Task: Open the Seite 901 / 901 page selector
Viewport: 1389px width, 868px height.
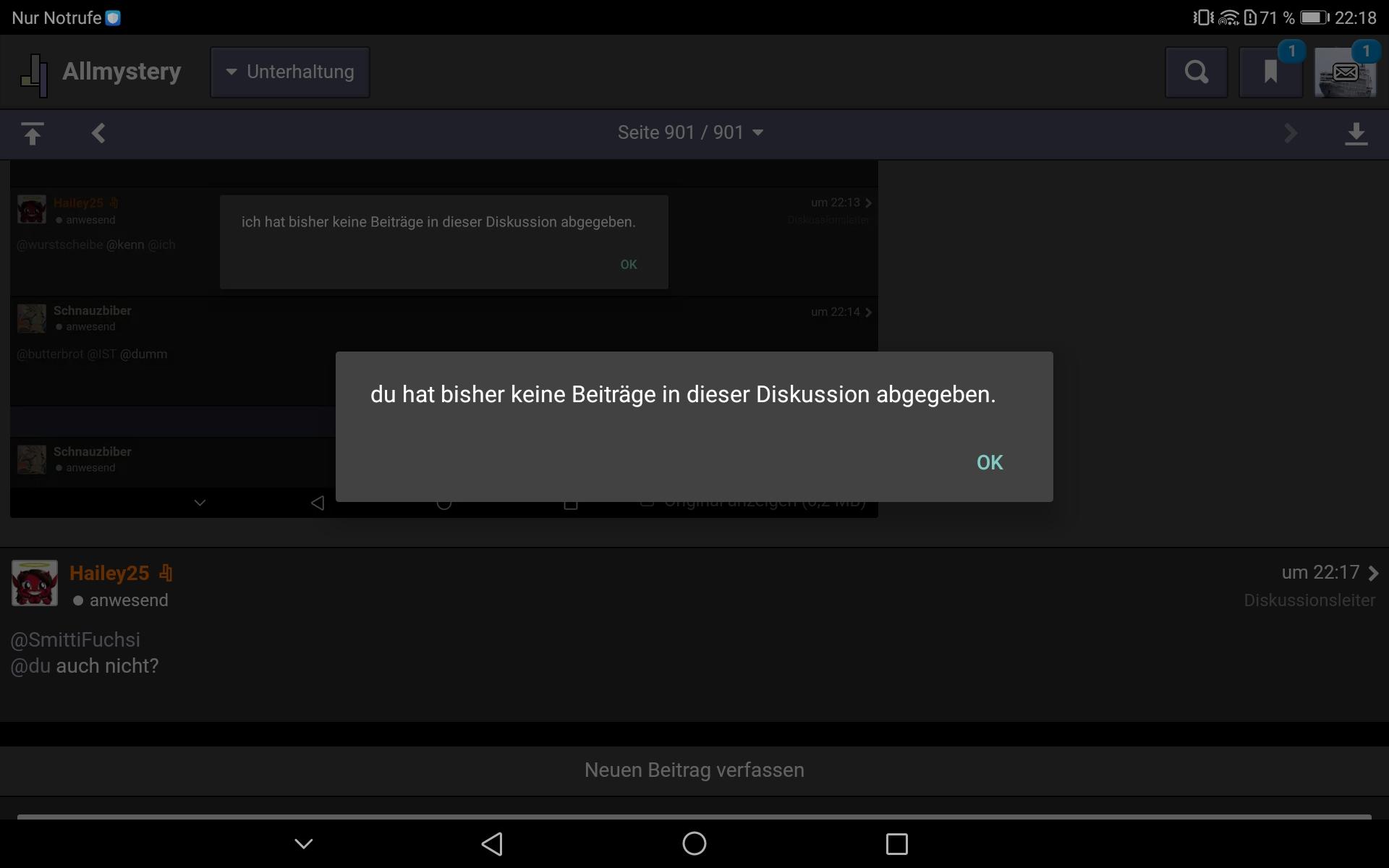Action: [689, 132]
